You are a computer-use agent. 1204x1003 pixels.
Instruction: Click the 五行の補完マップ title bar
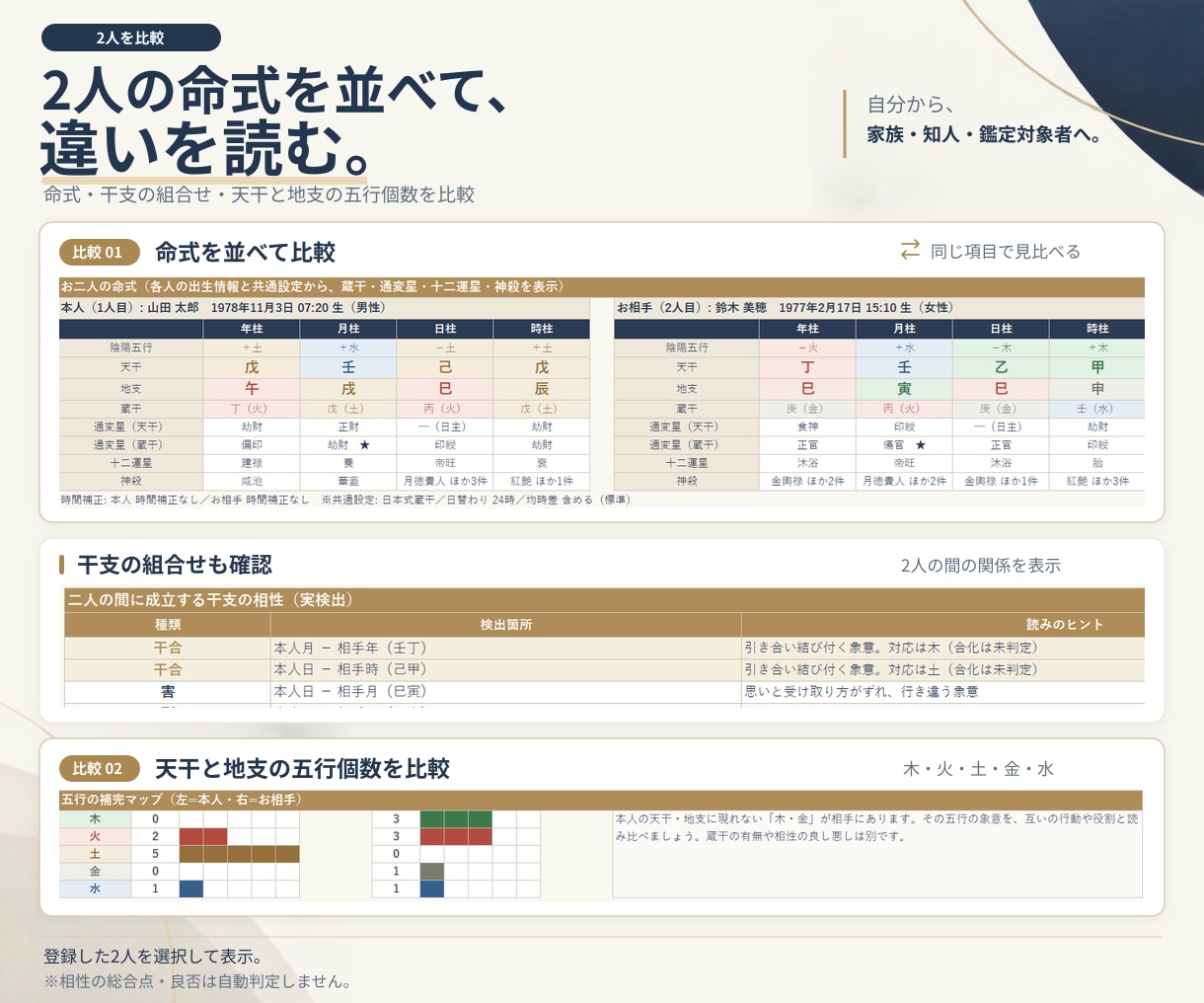tap(601, 800)
